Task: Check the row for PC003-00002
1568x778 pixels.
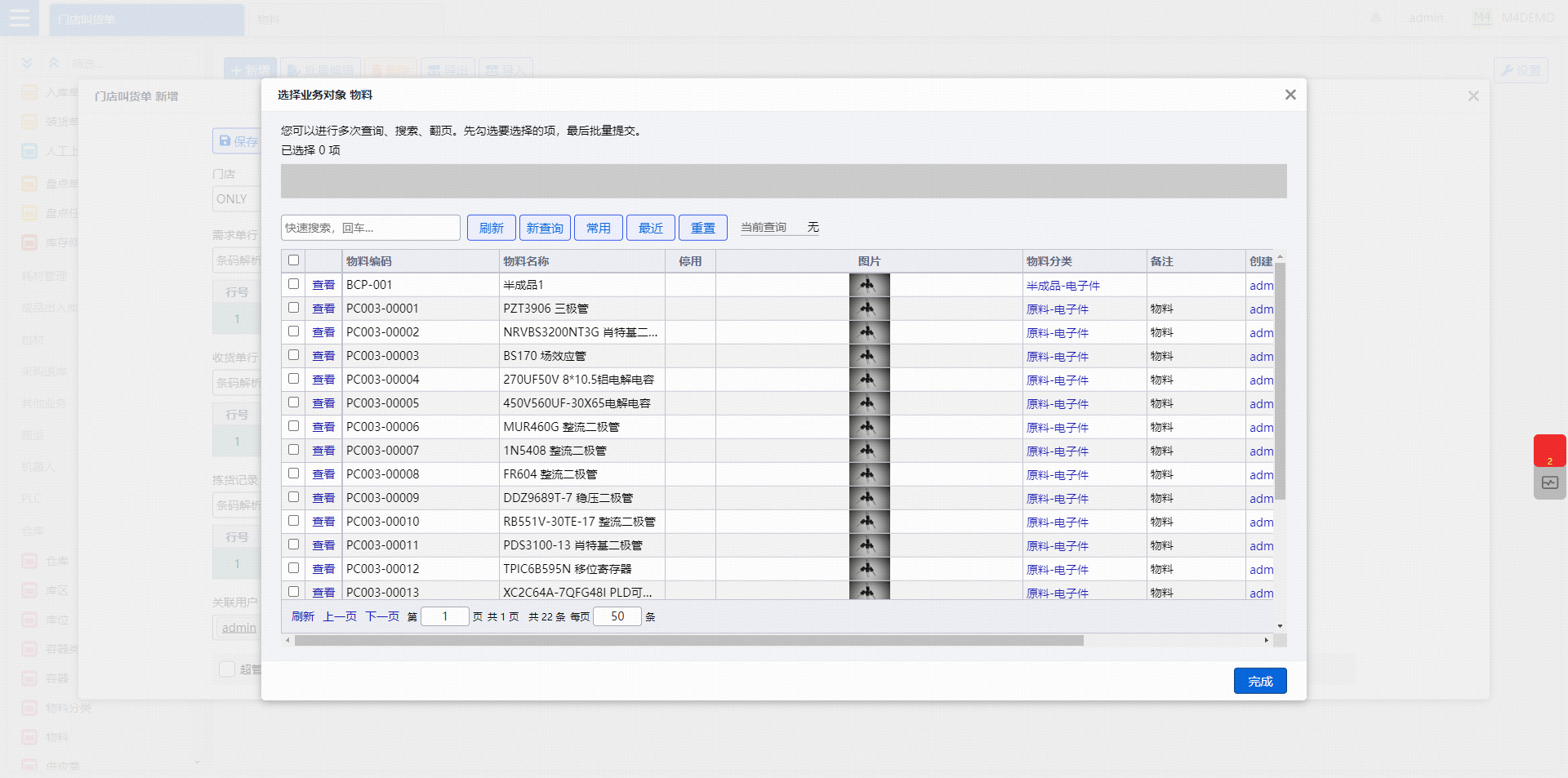Action: 294,331
